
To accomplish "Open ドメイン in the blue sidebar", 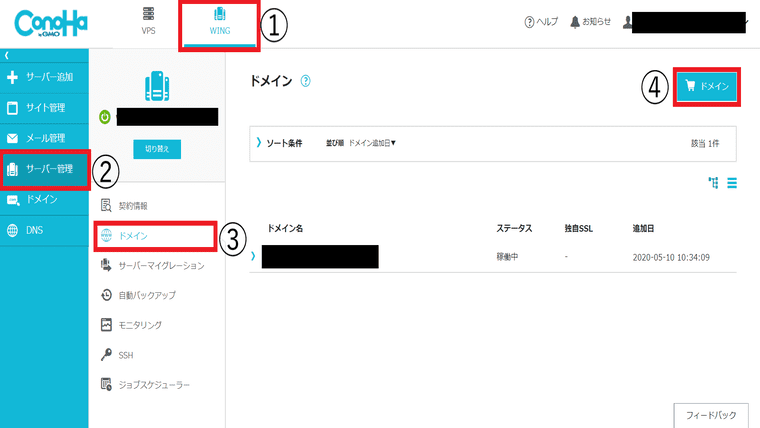I will [44, 200].
